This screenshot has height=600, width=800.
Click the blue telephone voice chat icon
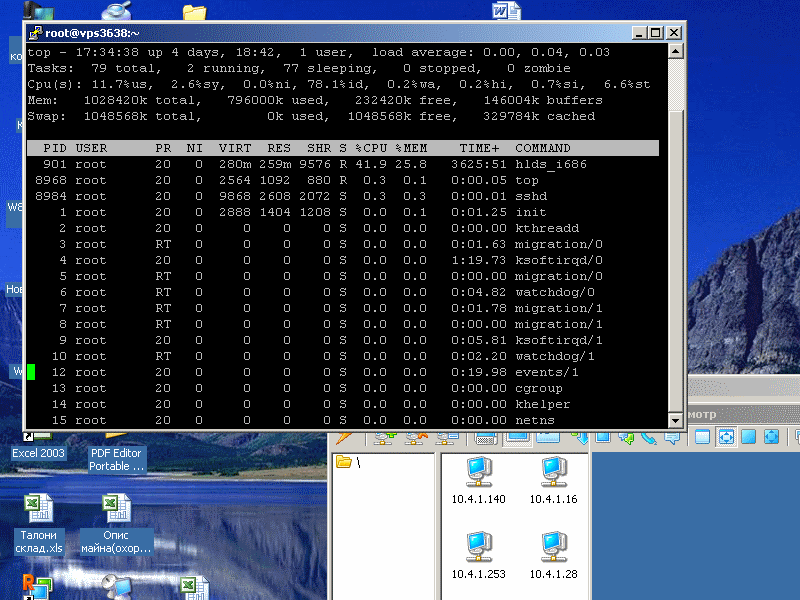(649, 437)
